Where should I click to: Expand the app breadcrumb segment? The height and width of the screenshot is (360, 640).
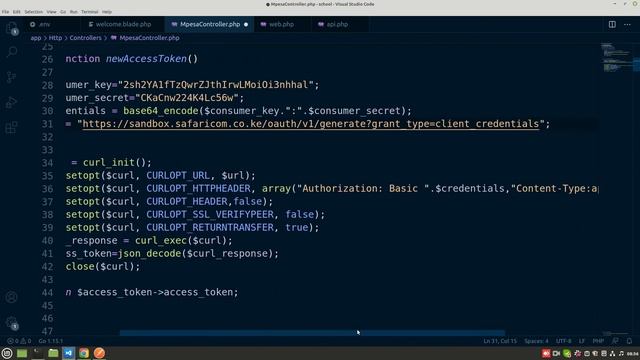coord(36,38)
